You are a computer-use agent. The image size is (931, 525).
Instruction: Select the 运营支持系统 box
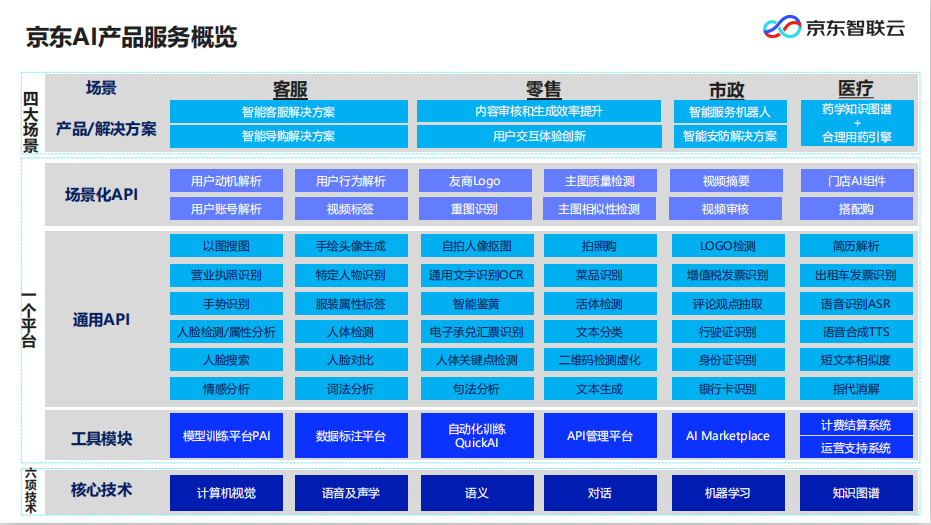[856, 447]
